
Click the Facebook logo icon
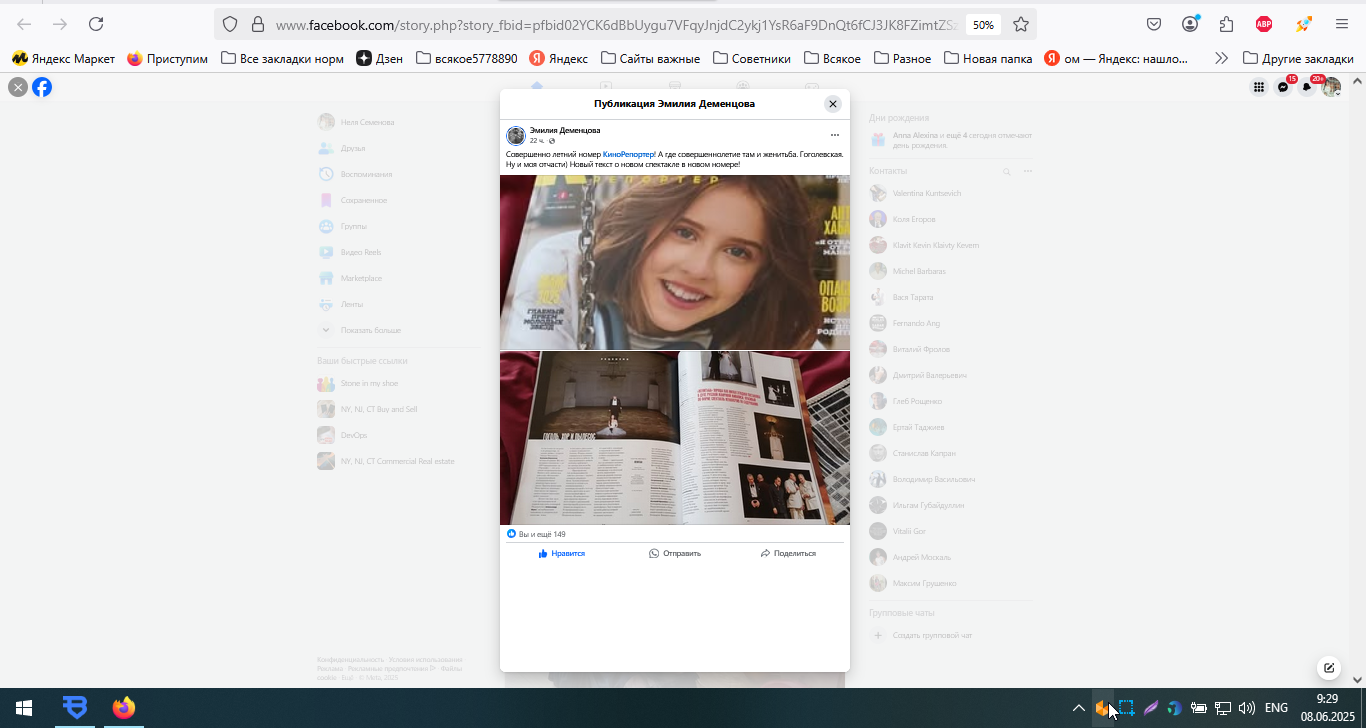pyautogui.click(x=42, y=87)
